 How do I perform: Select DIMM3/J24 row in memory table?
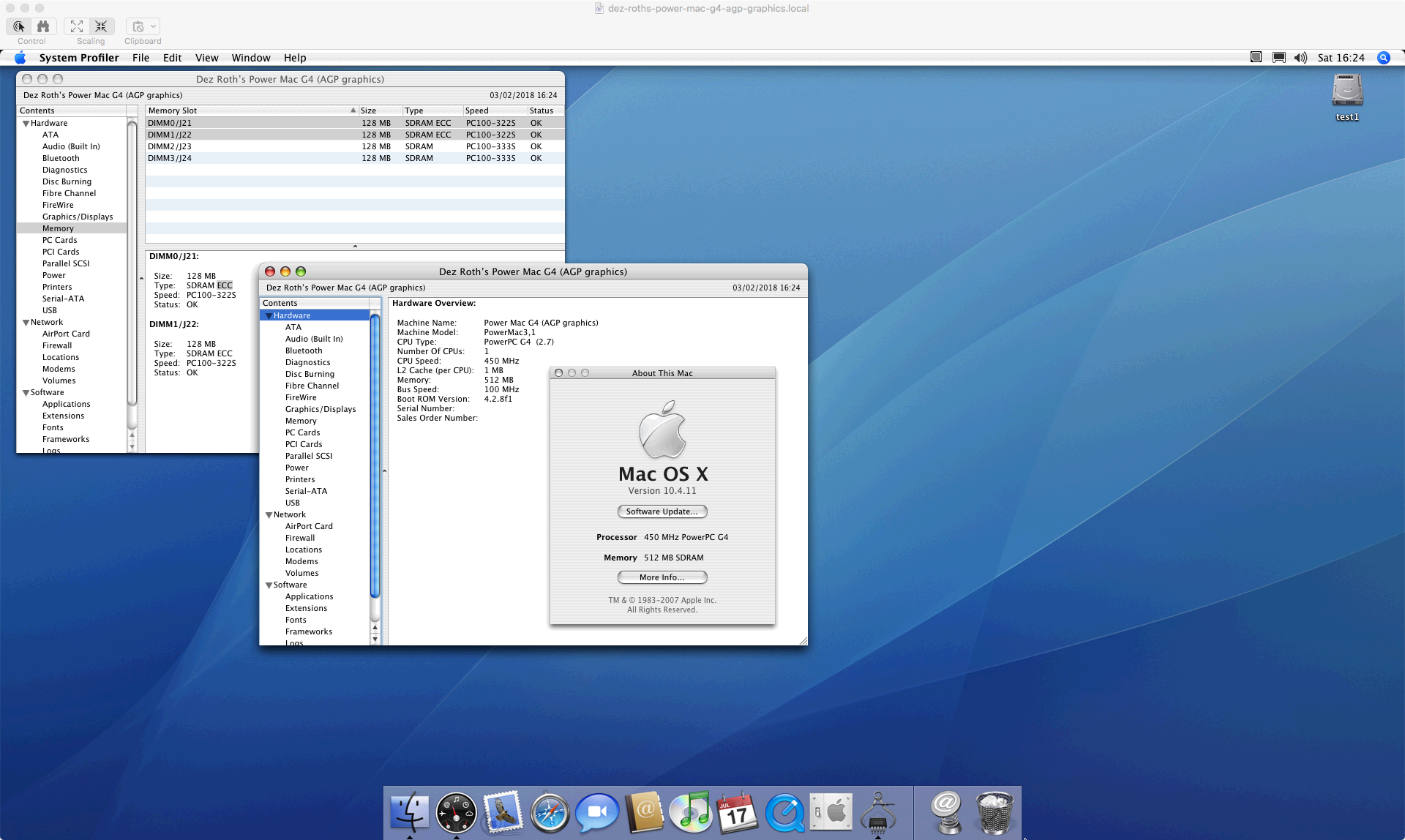(x=355, y=158)
